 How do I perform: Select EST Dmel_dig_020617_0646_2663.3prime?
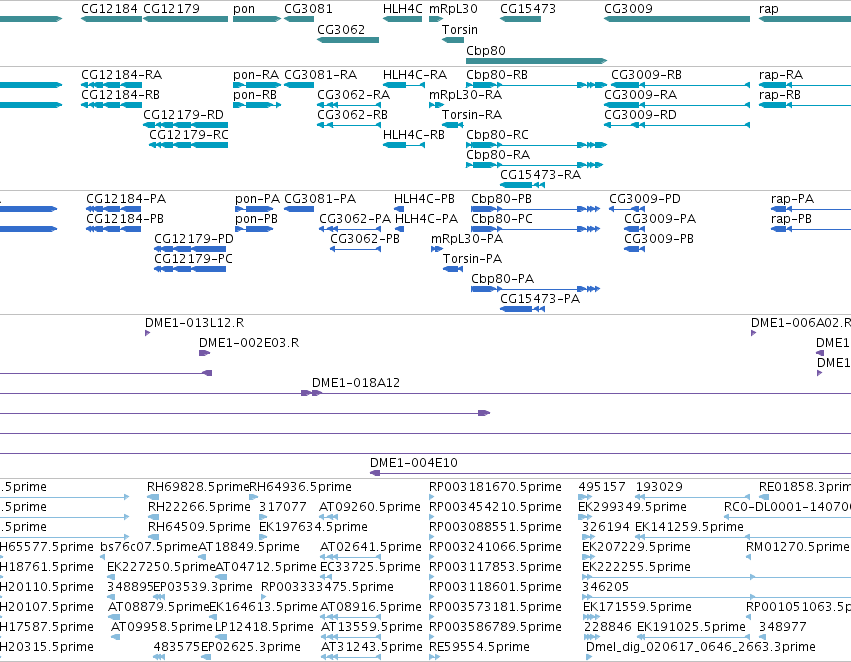click(701, 647)
